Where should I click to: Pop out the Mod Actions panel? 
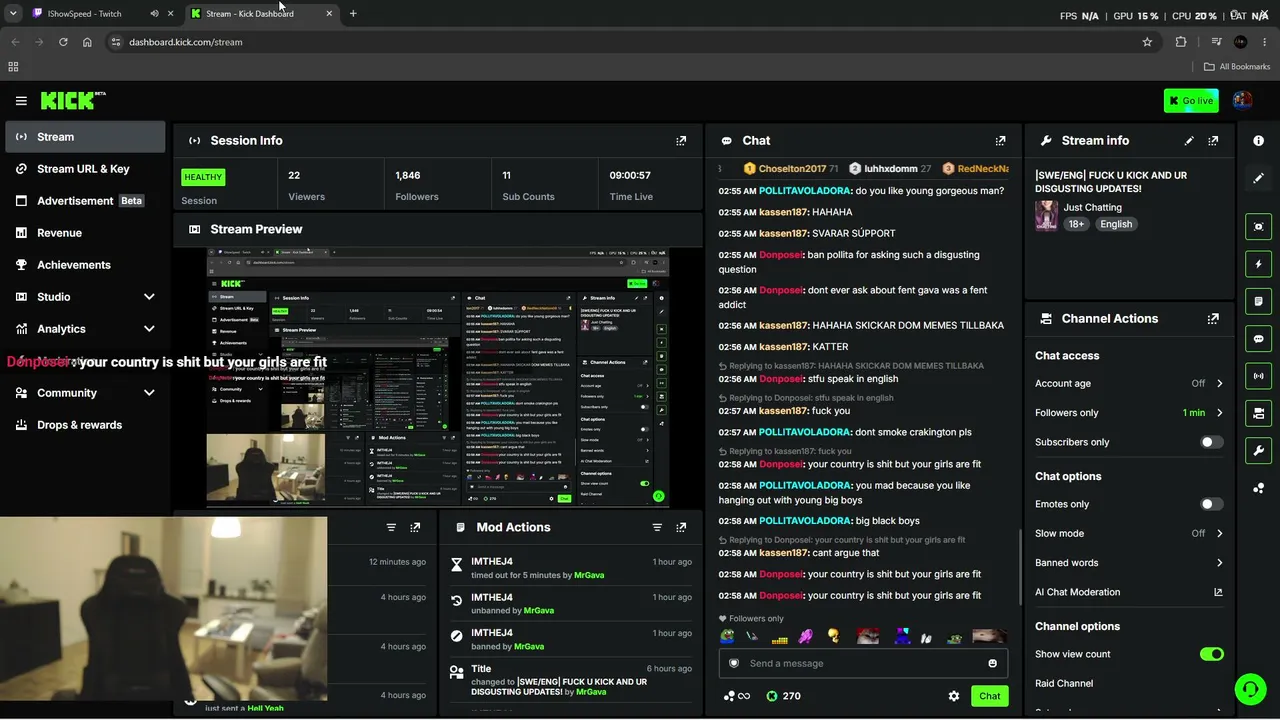[681, 527]
